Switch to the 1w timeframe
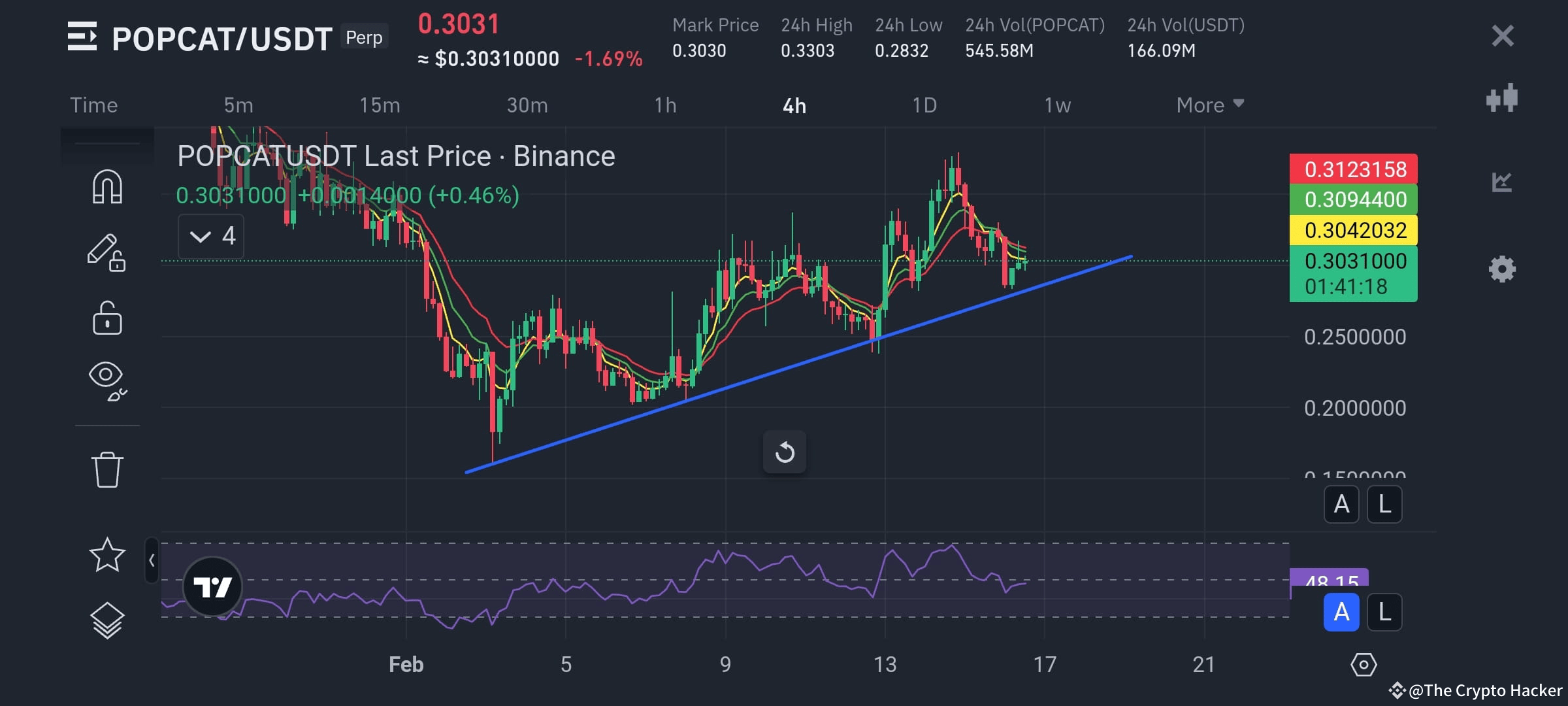This screenshot has height=706, width=1568. click(x=1057, y=105)
